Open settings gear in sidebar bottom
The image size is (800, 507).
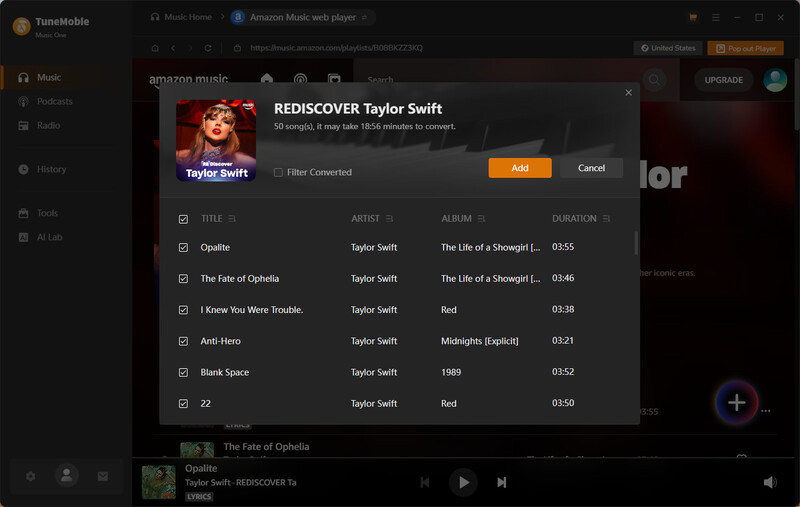coord(31,476)
